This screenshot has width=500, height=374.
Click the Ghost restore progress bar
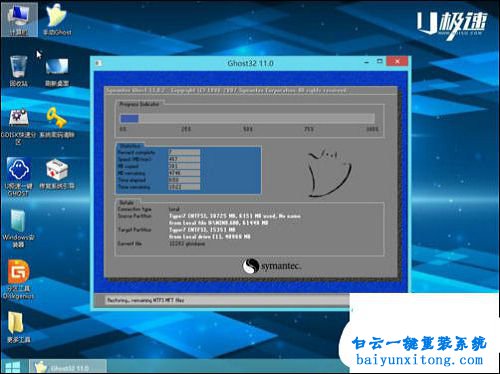click(x=247, y=118)
